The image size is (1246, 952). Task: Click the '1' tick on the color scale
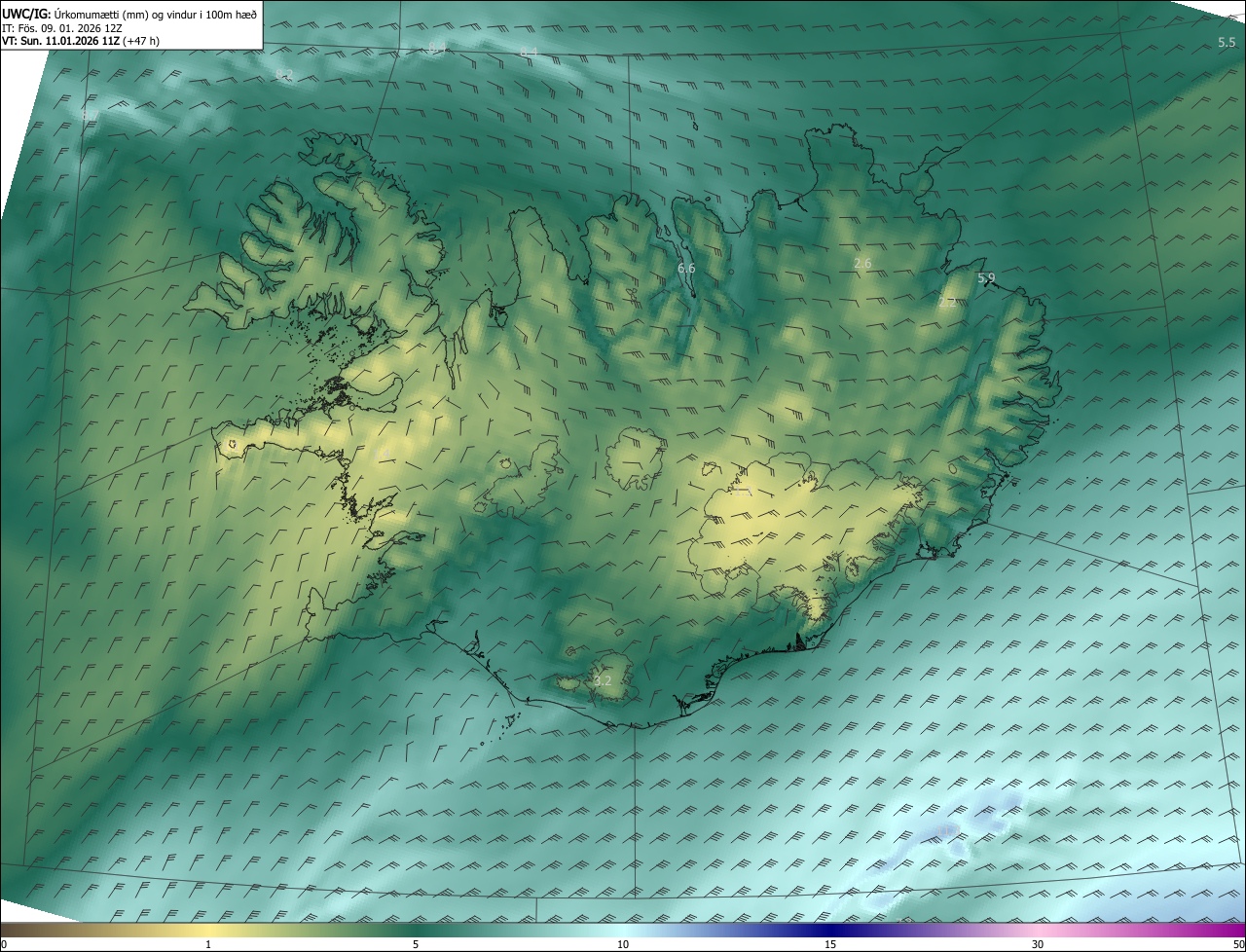tap(208, 944)
